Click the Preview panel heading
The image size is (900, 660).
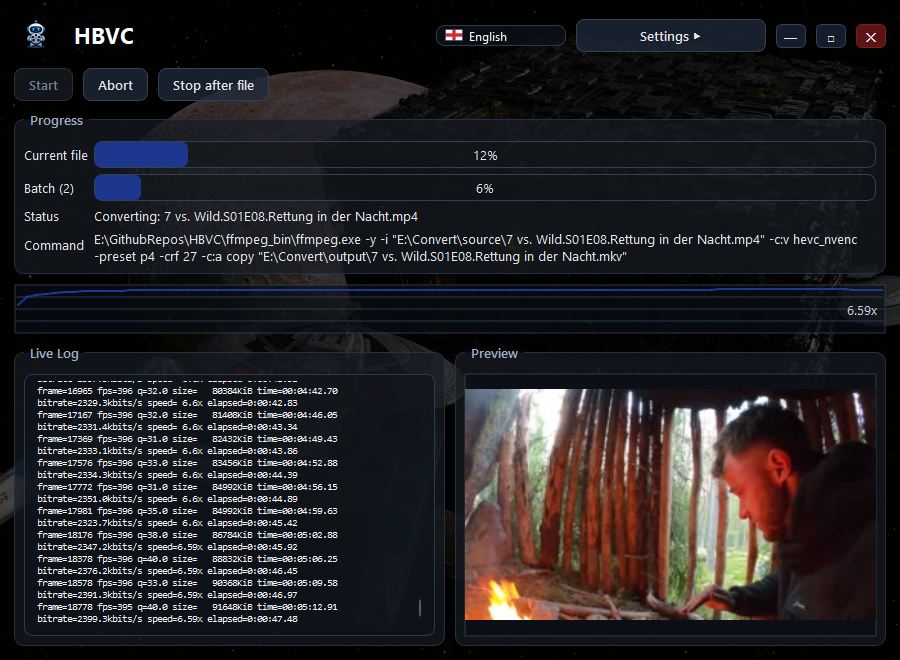494,354
